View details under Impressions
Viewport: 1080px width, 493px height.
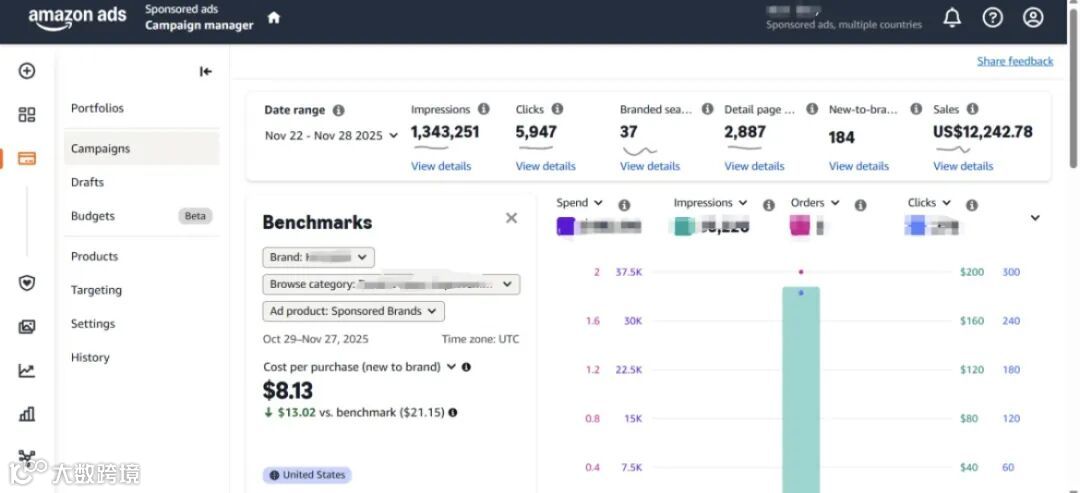point(441,166)
